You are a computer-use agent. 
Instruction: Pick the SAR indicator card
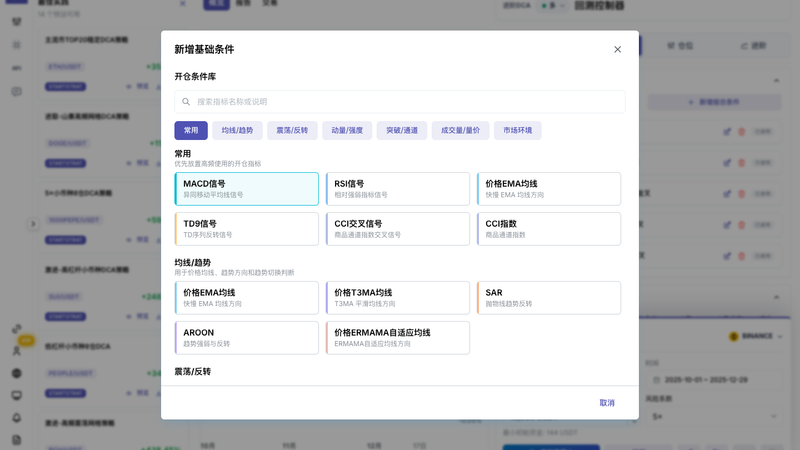pos(548,298)
